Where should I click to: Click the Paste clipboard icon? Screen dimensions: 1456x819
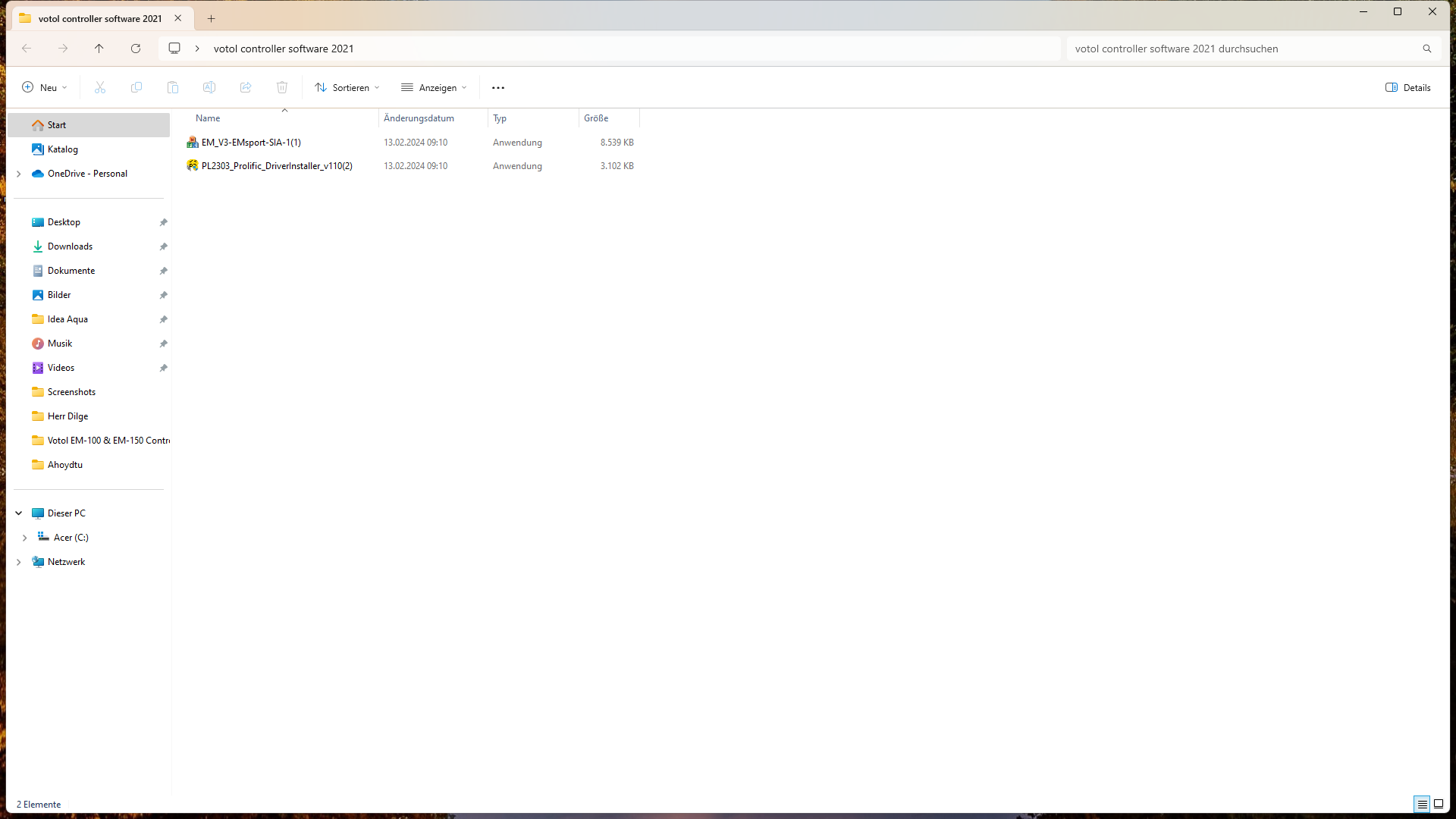(173, 87)
